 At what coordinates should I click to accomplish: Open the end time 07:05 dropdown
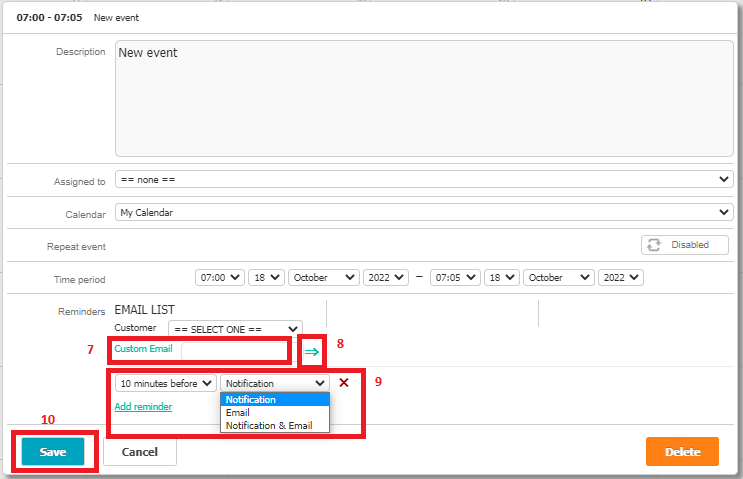pyautogui.click(x=455, y=278)
